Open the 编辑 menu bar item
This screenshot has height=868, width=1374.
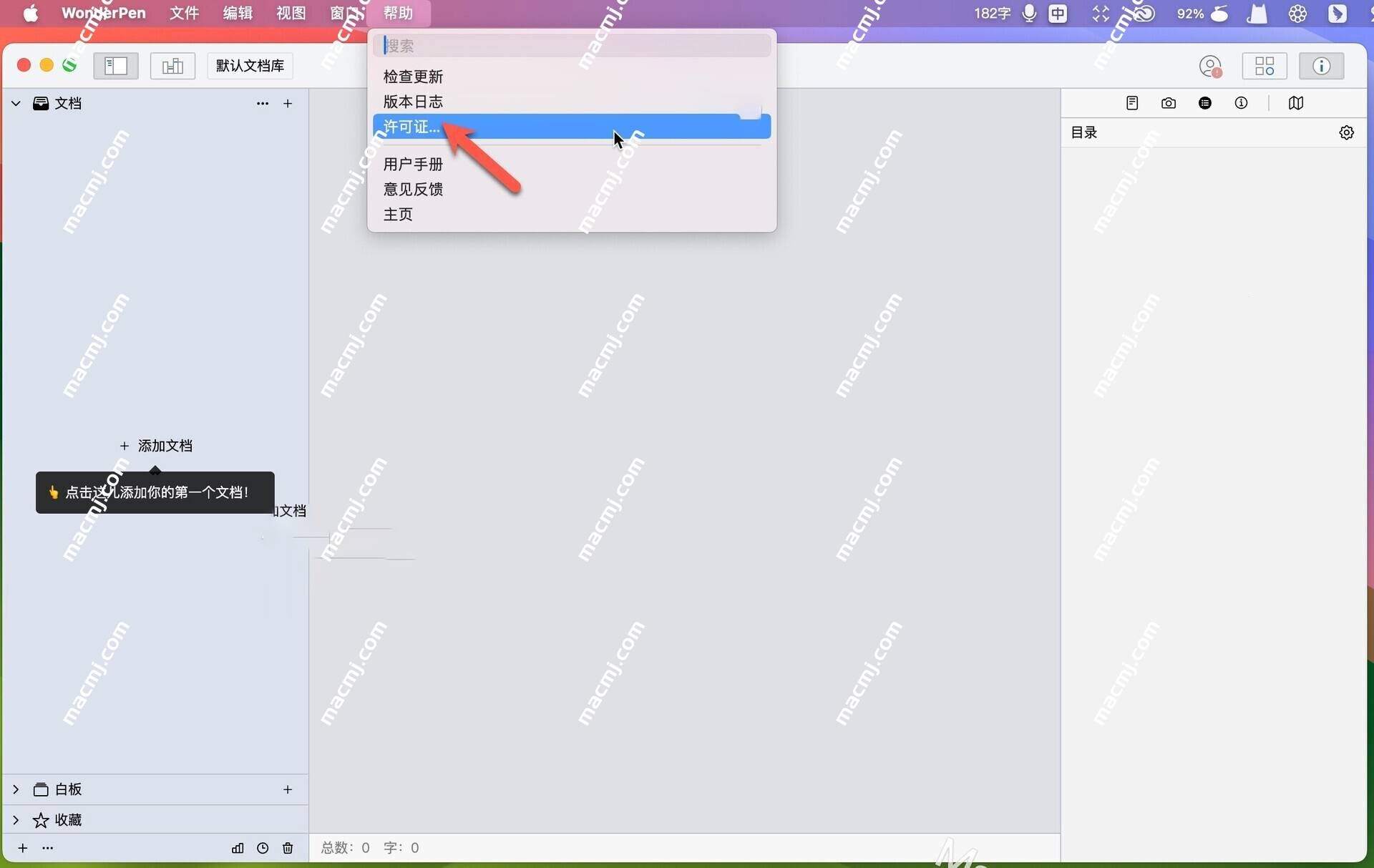click(x=238, y=14)
